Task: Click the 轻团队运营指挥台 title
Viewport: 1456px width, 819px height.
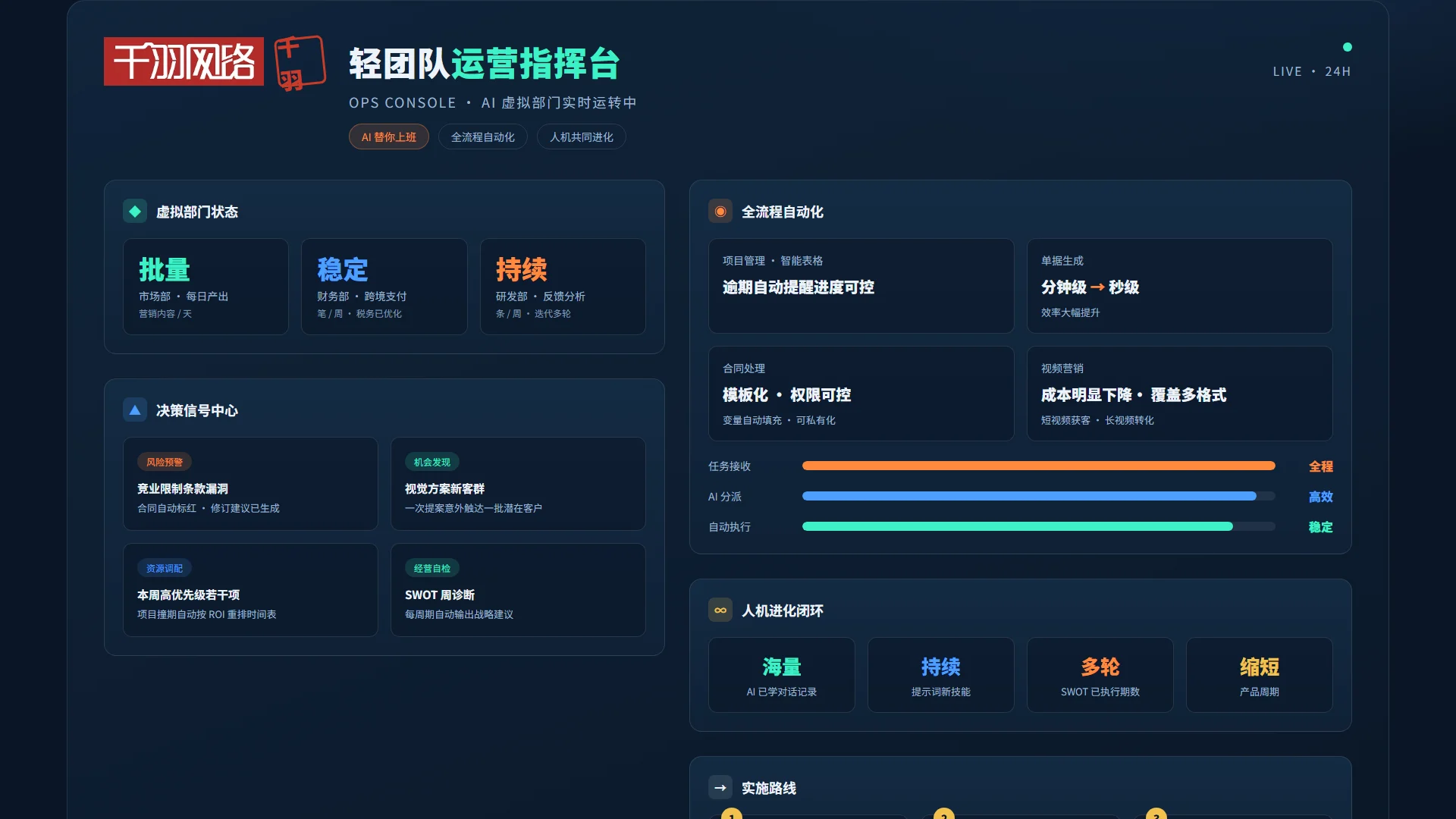Action: (x=485, y=64)
